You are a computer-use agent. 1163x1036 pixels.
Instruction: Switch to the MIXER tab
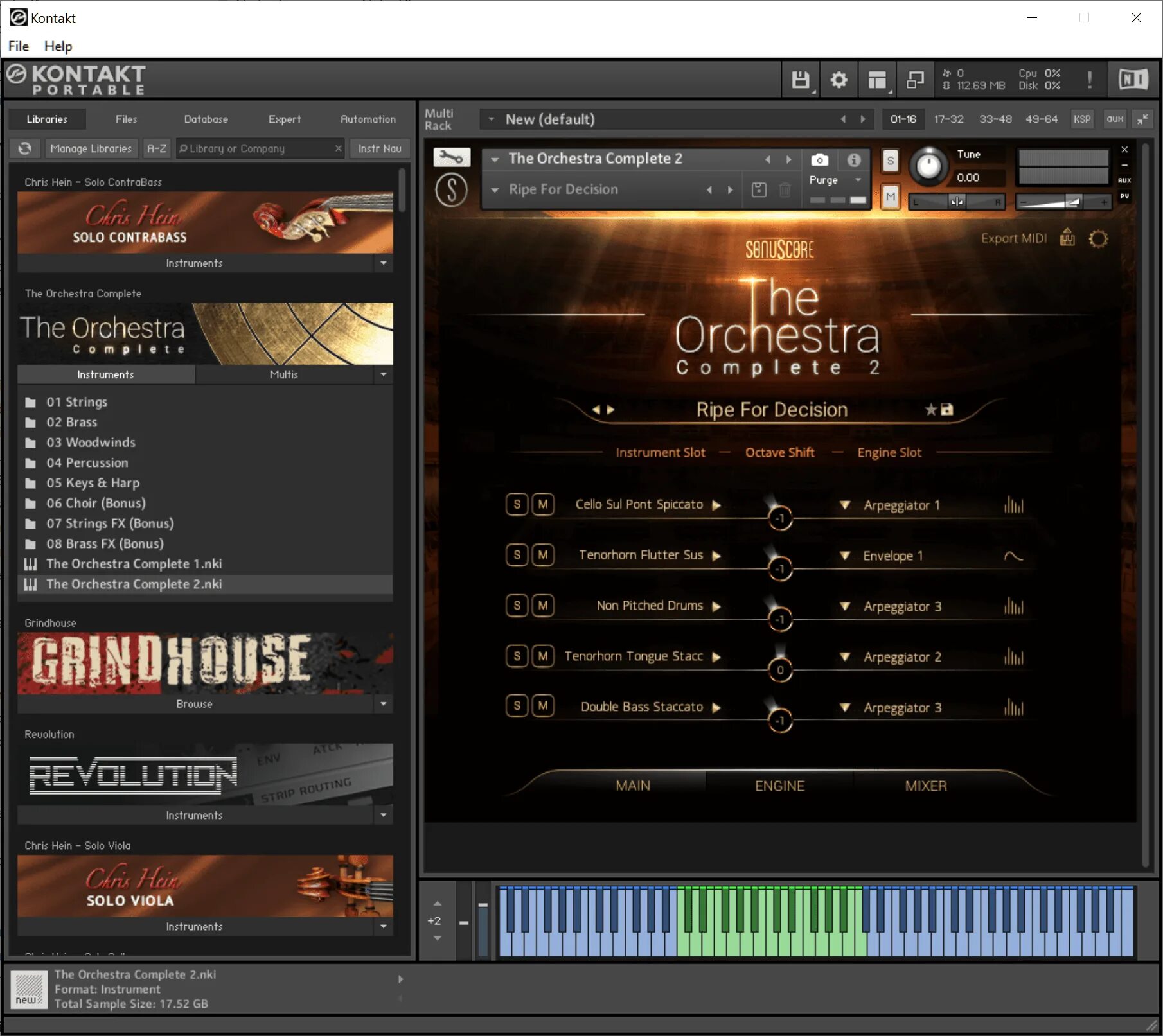(926, 786)
